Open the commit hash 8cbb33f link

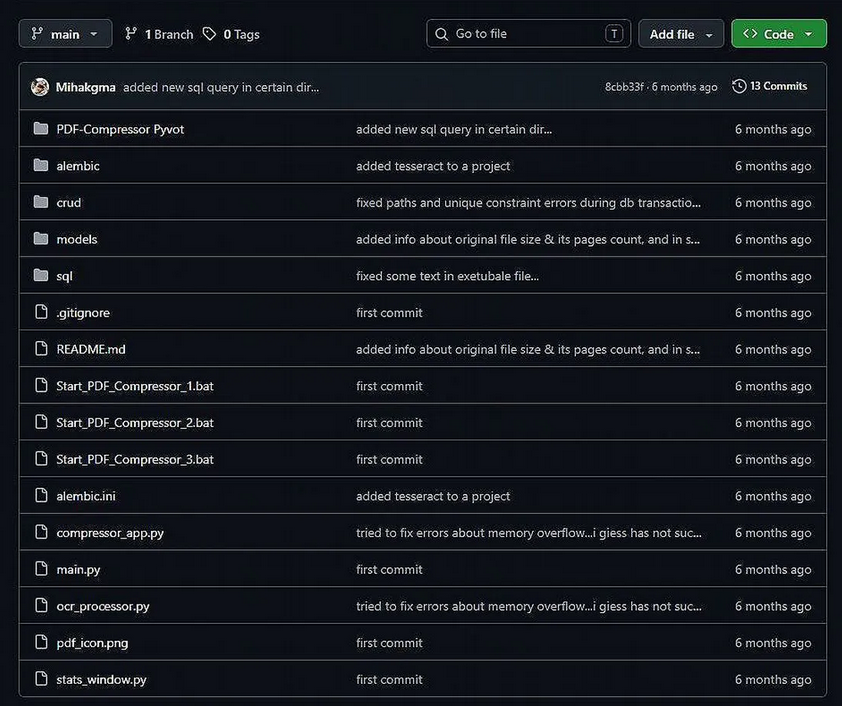(624, 87)
